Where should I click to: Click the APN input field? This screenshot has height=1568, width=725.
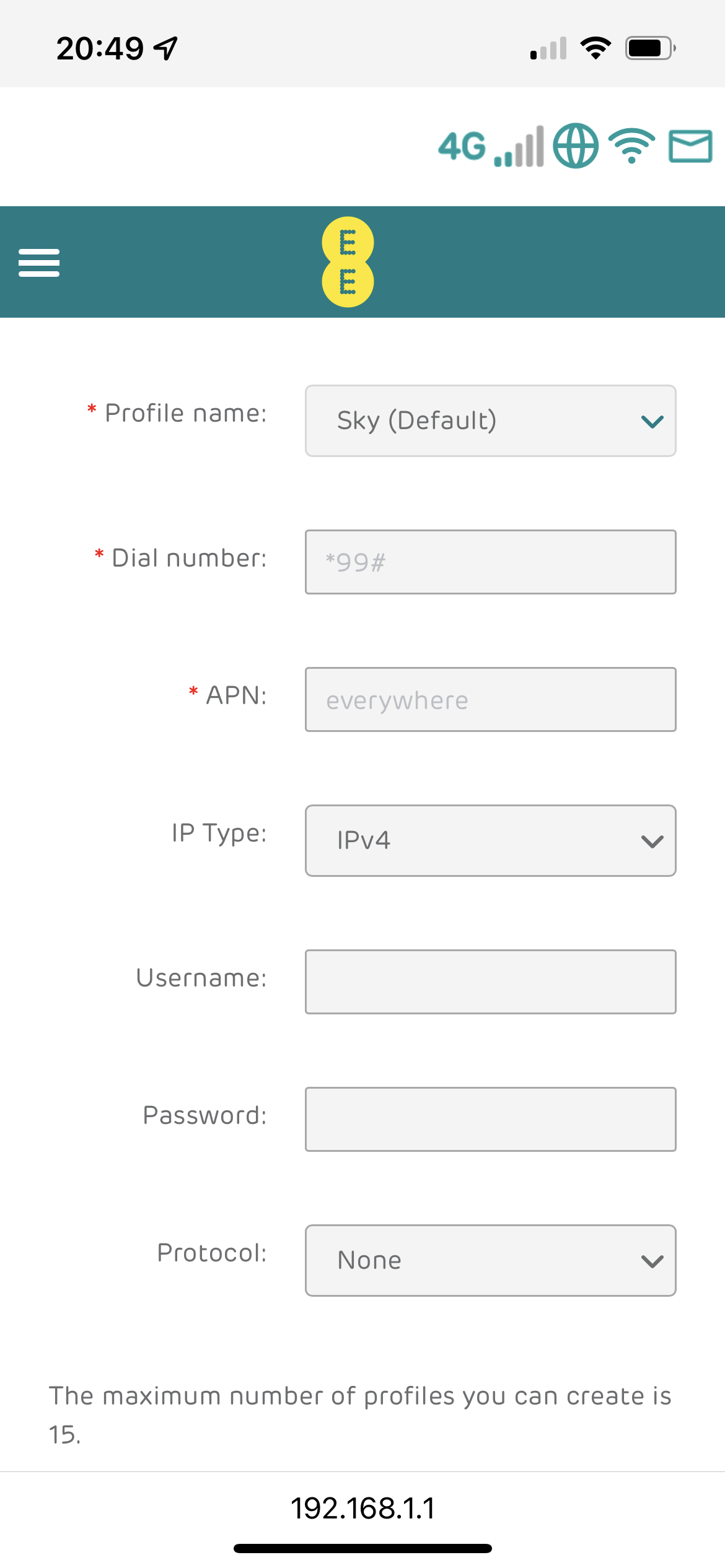pyautogui.click(x=490, y=699)
